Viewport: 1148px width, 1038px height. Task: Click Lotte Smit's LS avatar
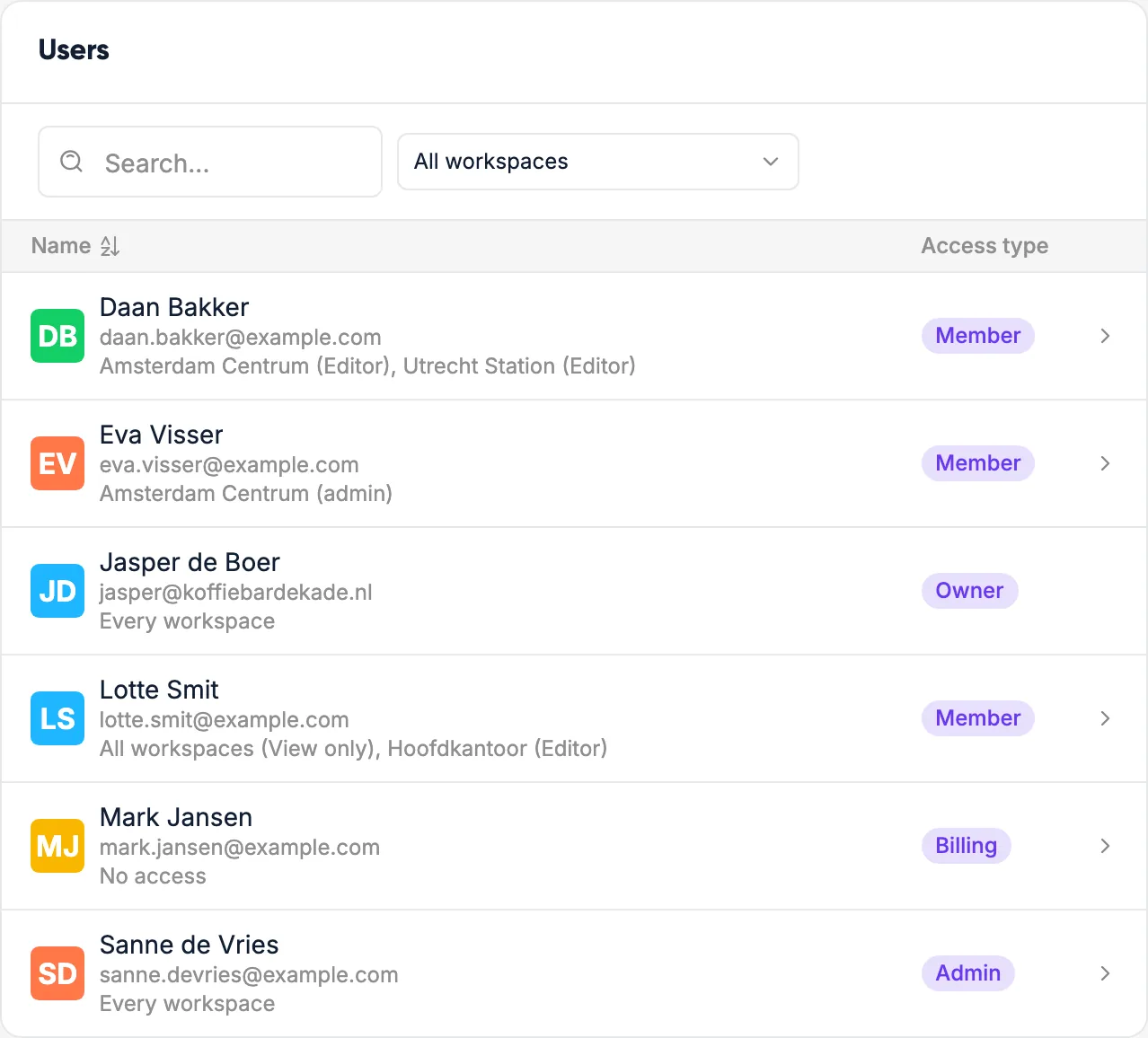point(57,718)
